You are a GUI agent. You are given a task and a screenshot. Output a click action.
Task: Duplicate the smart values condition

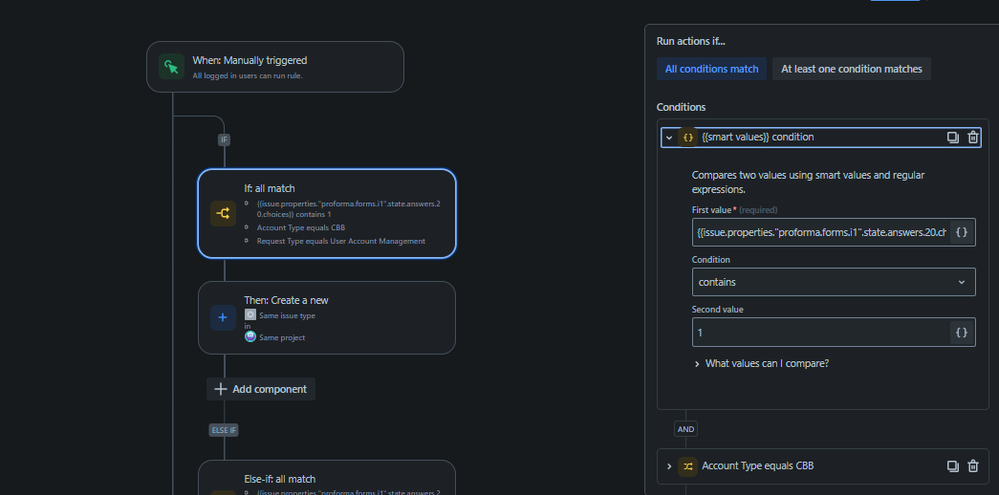point(953,137)
